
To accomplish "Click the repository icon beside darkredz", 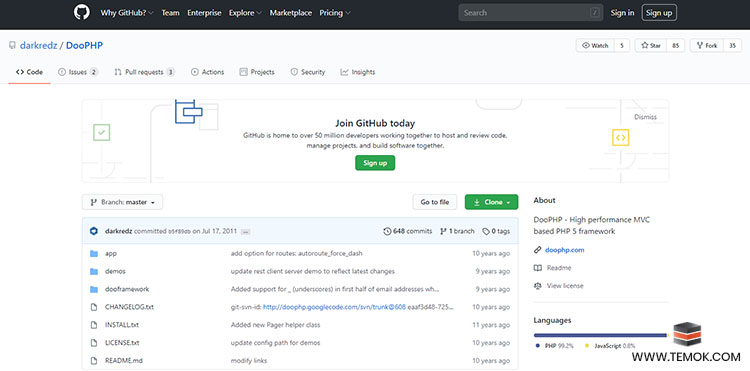I will point(12,45).
